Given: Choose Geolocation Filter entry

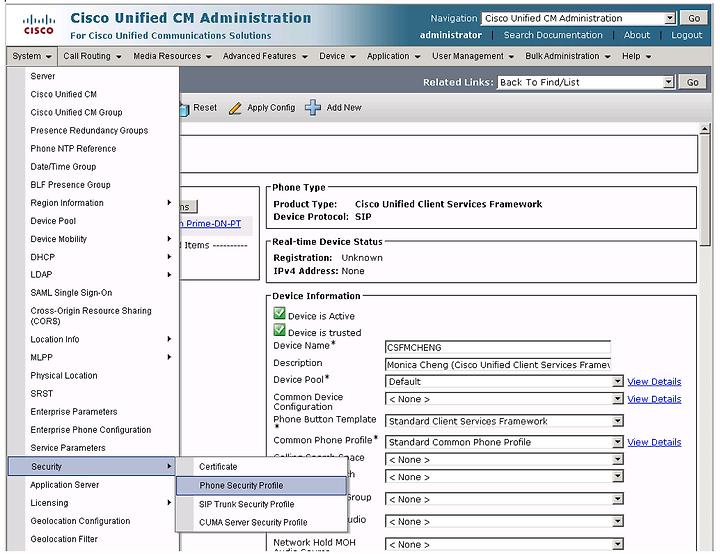Looking at the screenshot, I should (x=64, y=539).
